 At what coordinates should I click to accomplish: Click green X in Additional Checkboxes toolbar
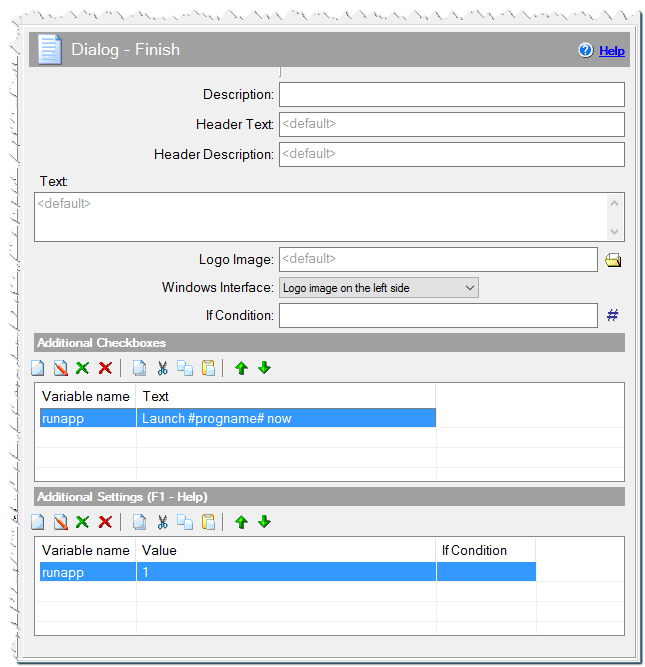tap(83, 368)
